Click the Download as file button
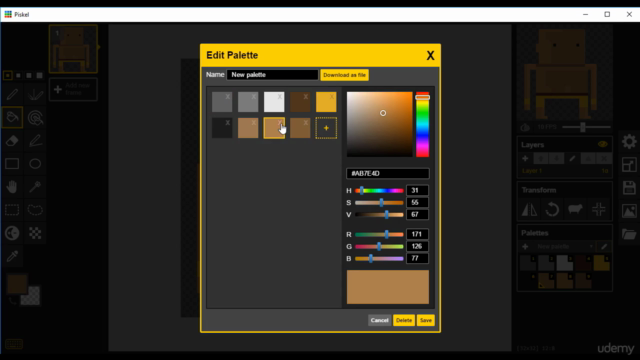Viewport: 640px width, 360px height. coord(344,75)
